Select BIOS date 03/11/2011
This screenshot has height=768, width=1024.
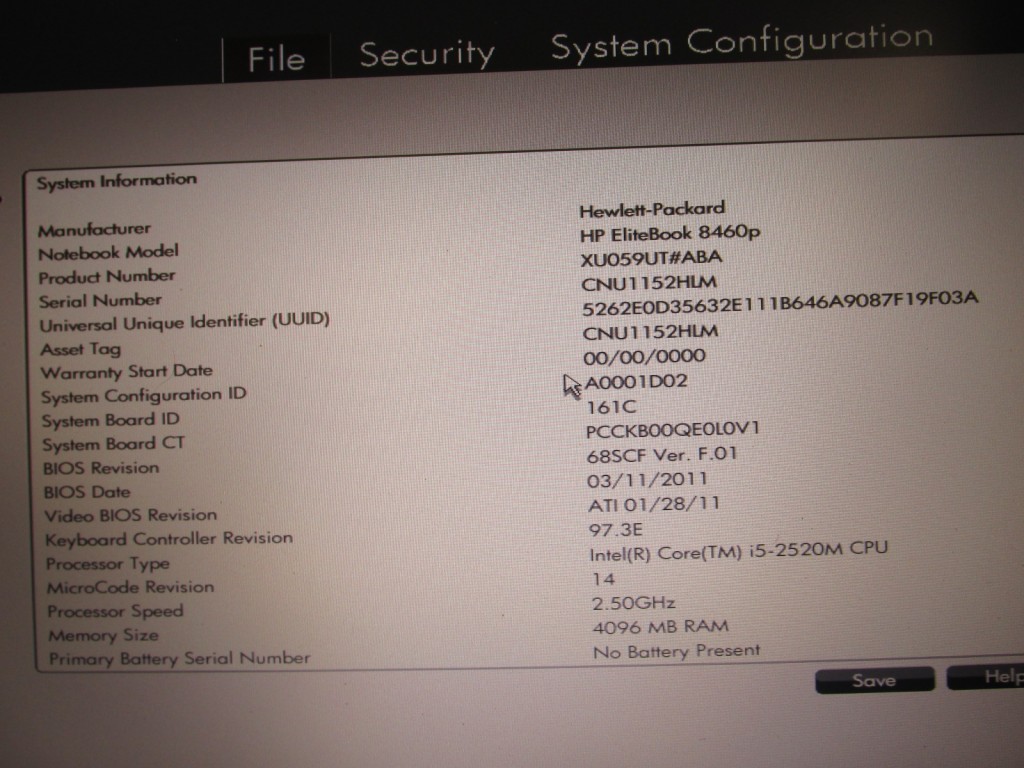click(647, 480)
